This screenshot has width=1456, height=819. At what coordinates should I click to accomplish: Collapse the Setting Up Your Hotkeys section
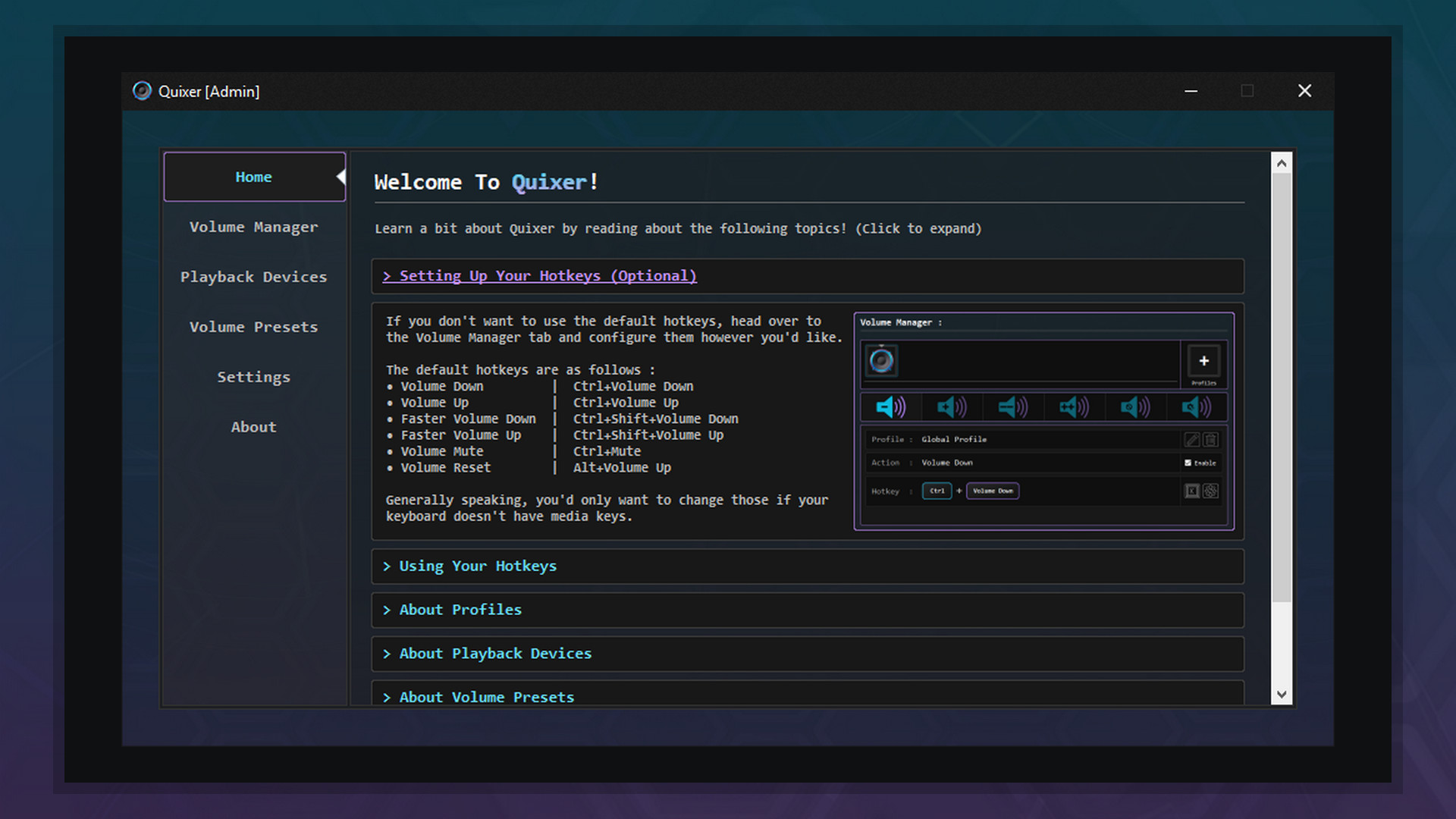pyautogui.click(x=540, y=275)
